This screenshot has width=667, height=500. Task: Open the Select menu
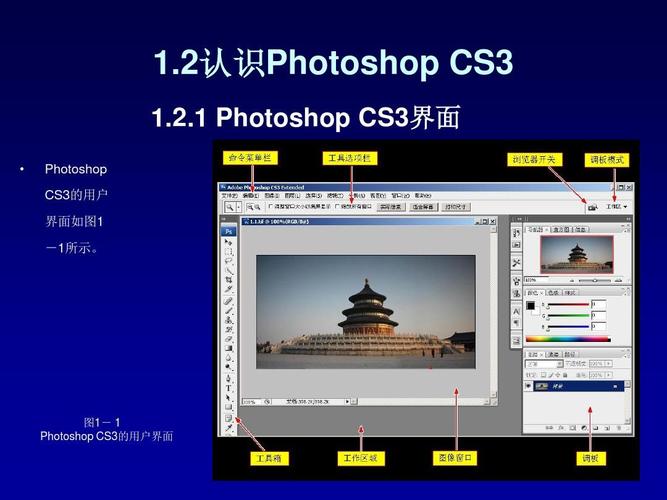[314, 195]
